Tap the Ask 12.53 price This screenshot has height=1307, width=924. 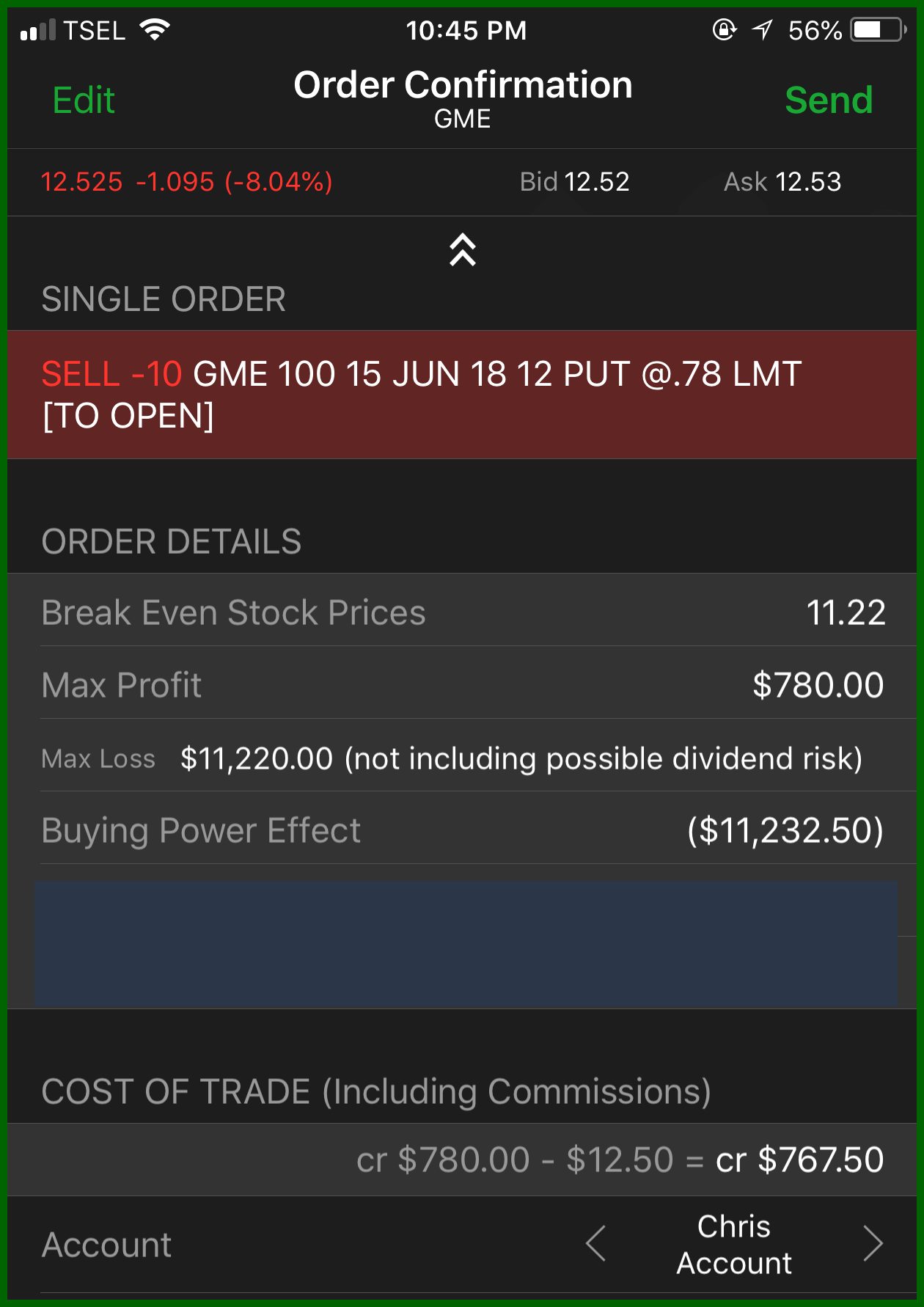pyautogui.click(x=782, y=182)
